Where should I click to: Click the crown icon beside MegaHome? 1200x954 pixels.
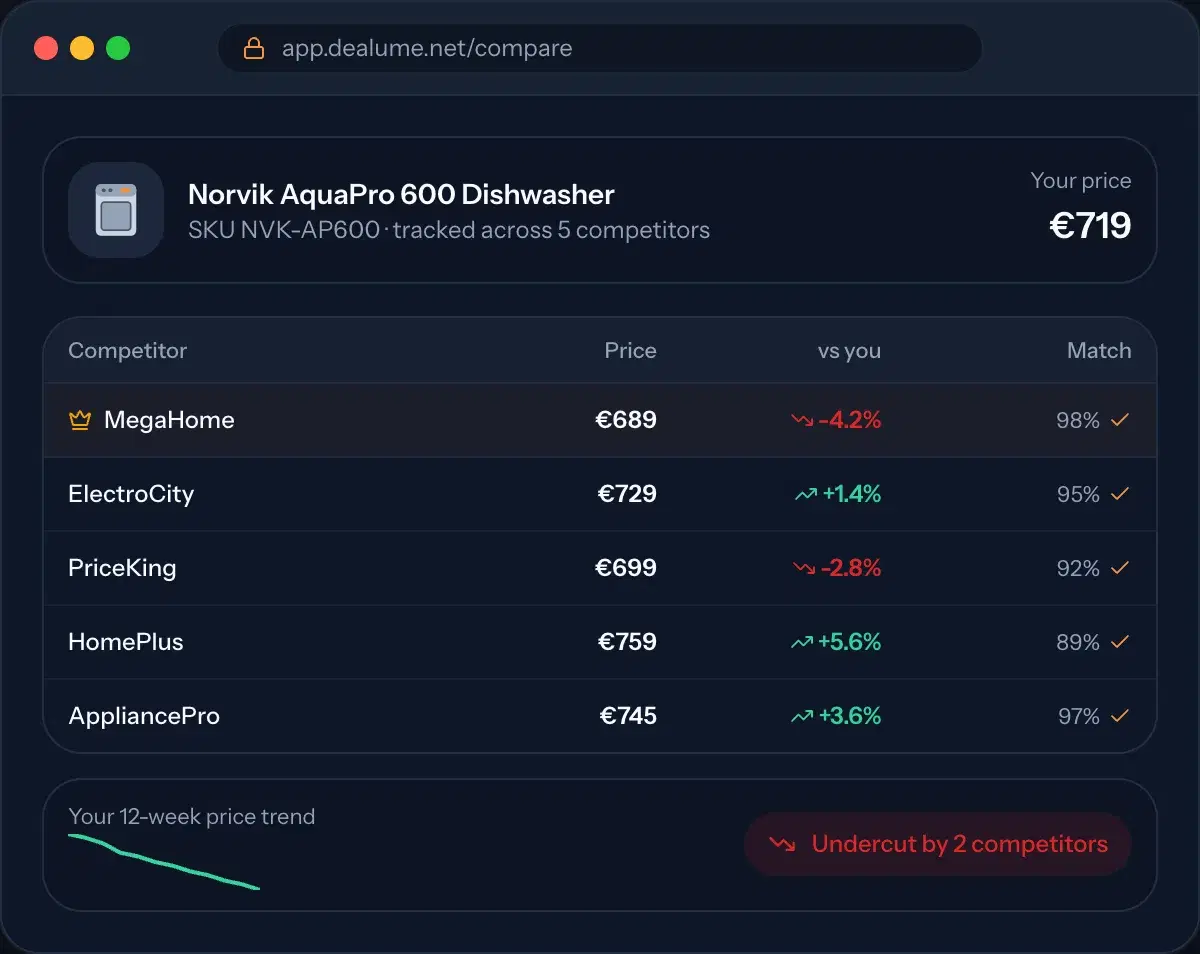click(80, 420)
